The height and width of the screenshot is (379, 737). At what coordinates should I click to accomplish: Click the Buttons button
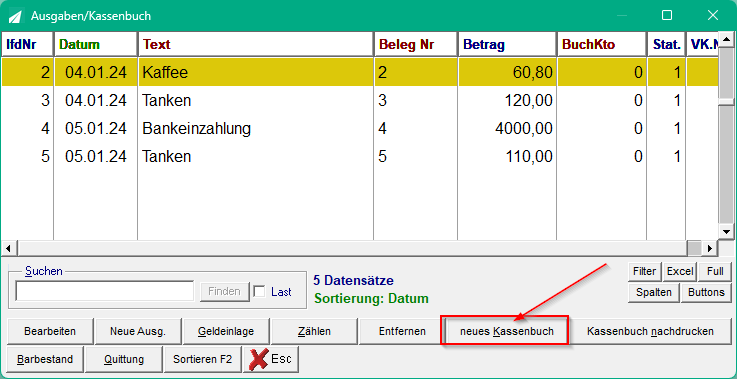tap(706, 292)
